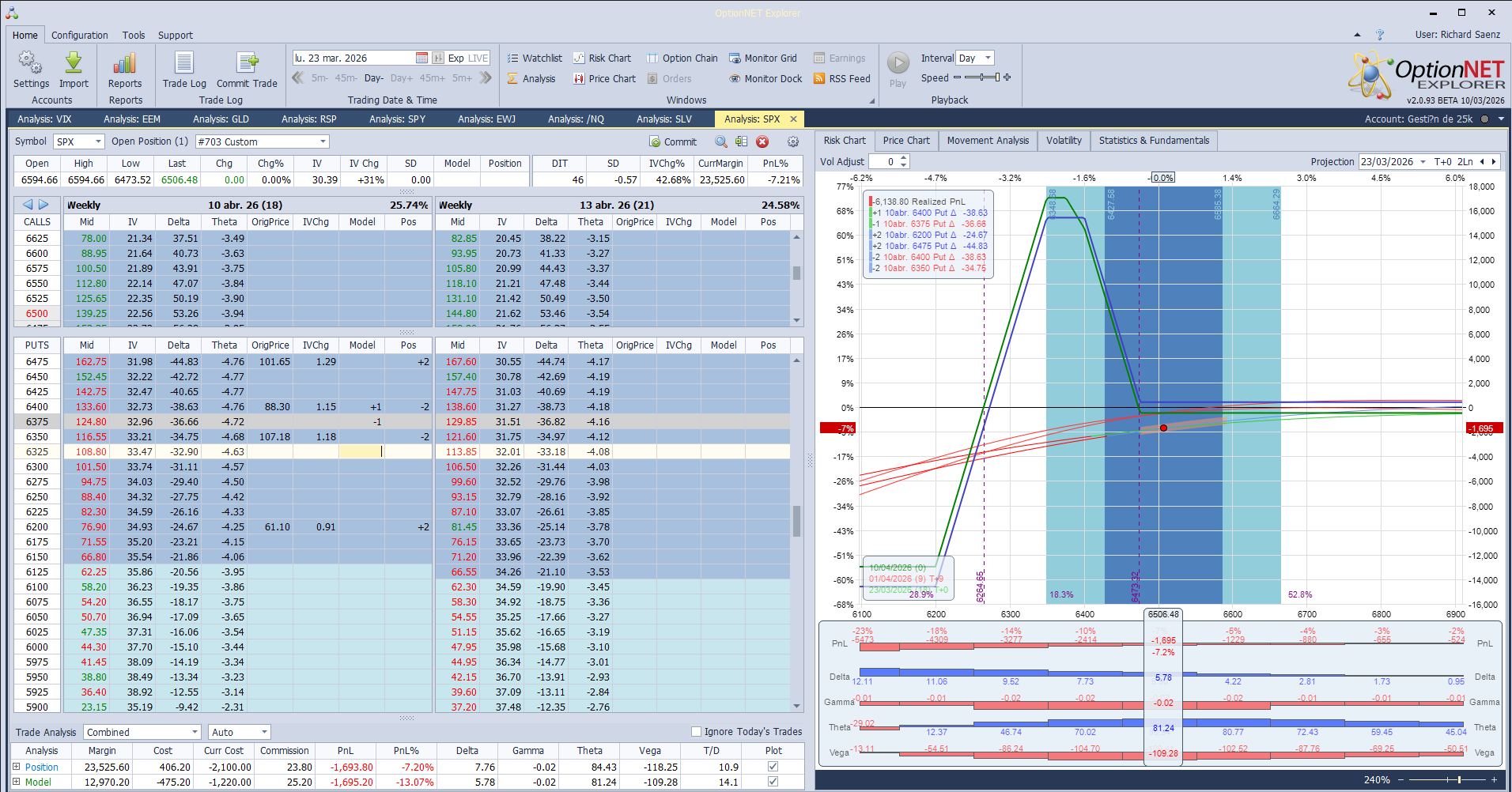Image resolution: width=1512 pixels, height=792 pixels.
Task: Open the Volatility tab
Action: 1063,141
